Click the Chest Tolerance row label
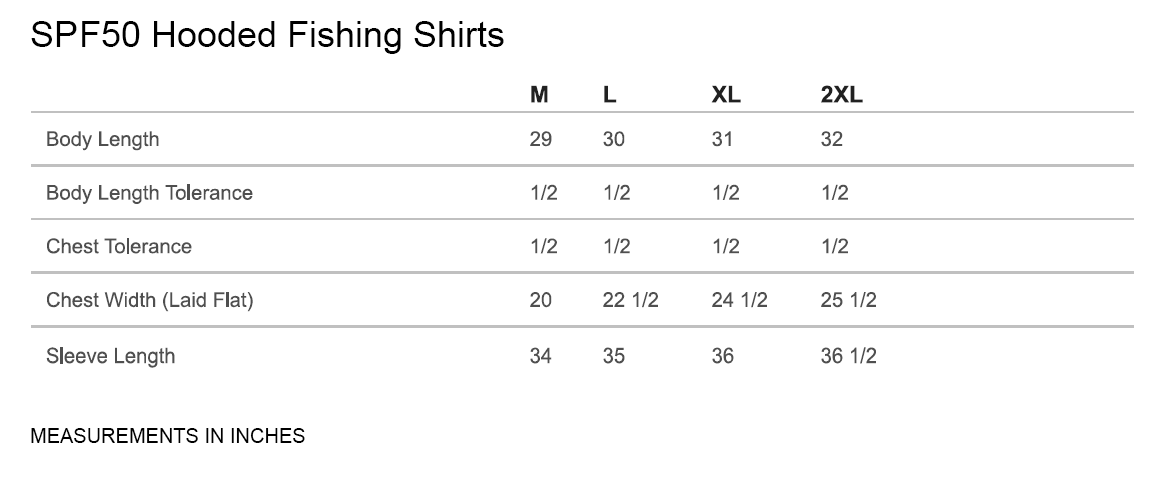 click(x=119, y=246)
